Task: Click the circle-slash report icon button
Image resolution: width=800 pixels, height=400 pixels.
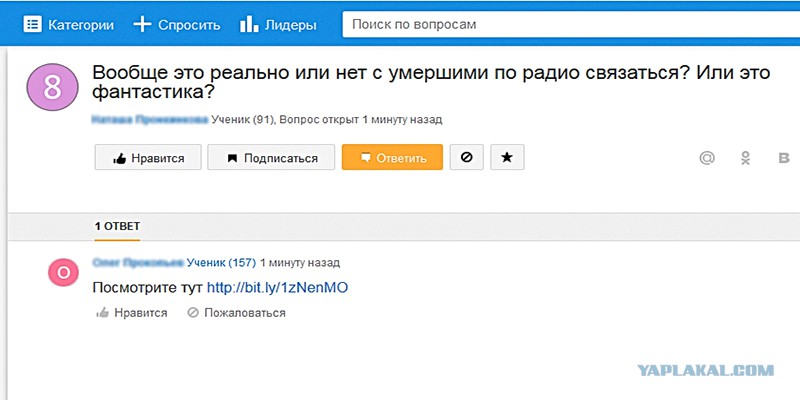Action: tap(466, 158)
